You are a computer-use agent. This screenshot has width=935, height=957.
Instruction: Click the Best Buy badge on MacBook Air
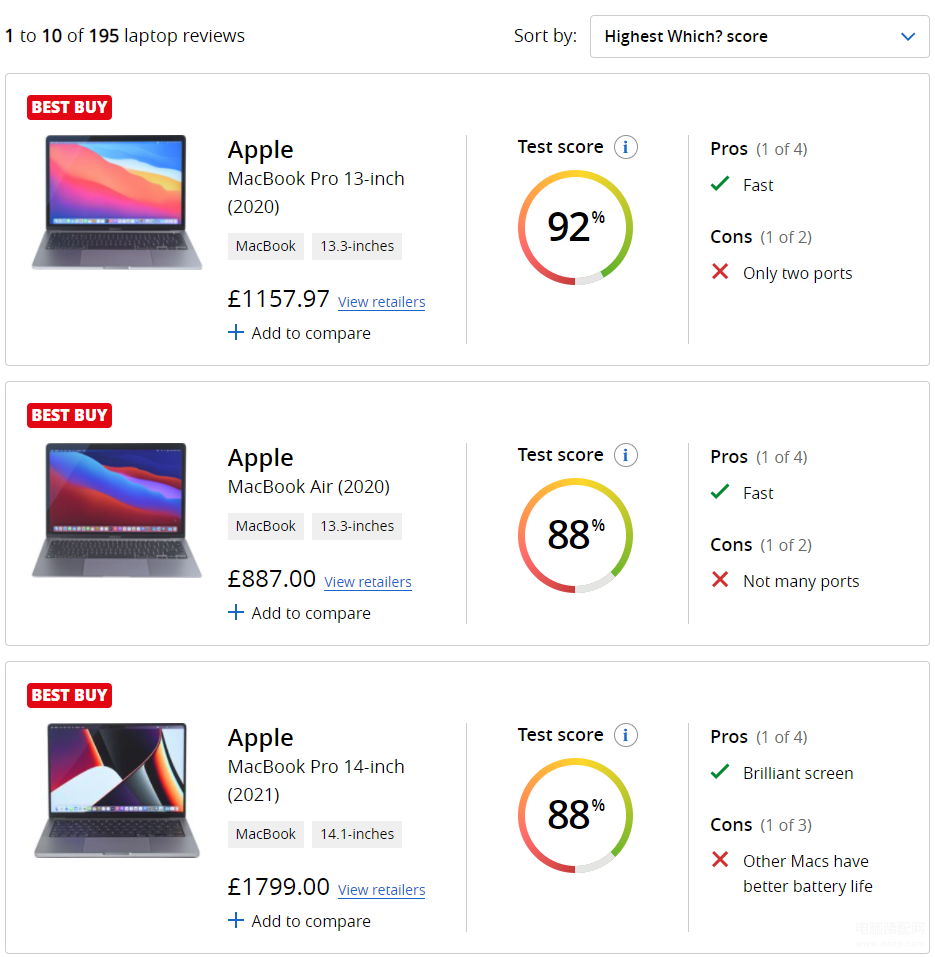(70, 416)
